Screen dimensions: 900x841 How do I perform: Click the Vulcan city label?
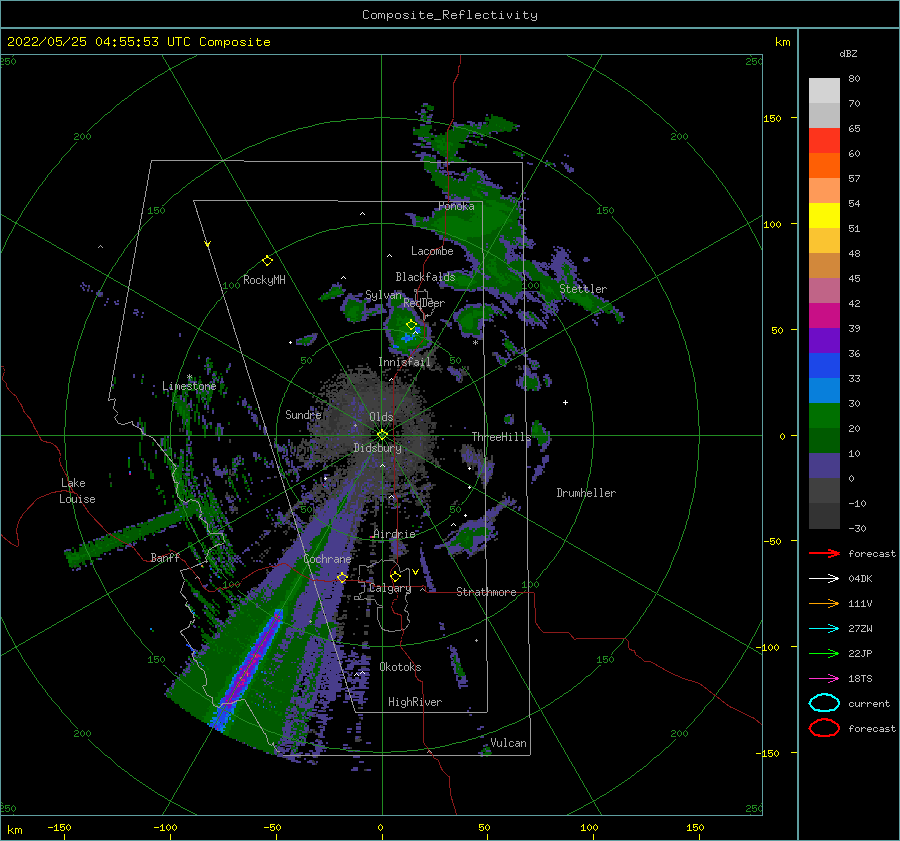coord(508,743)
